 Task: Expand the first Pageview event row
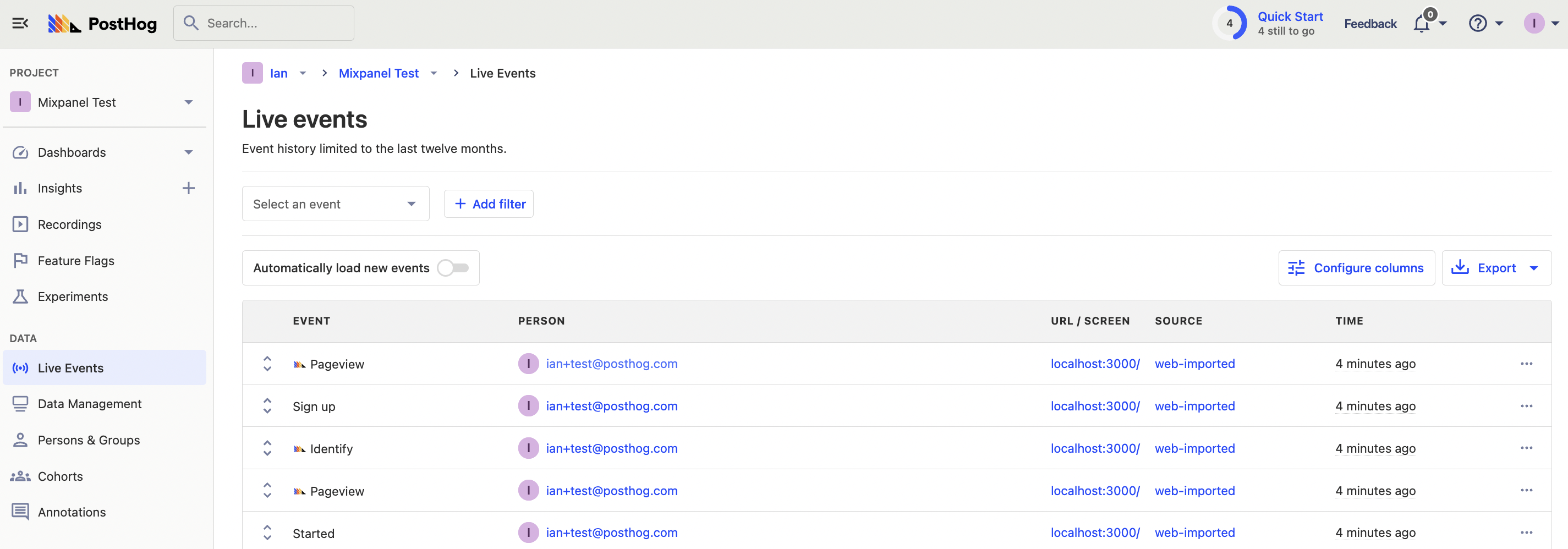point(267,364)
